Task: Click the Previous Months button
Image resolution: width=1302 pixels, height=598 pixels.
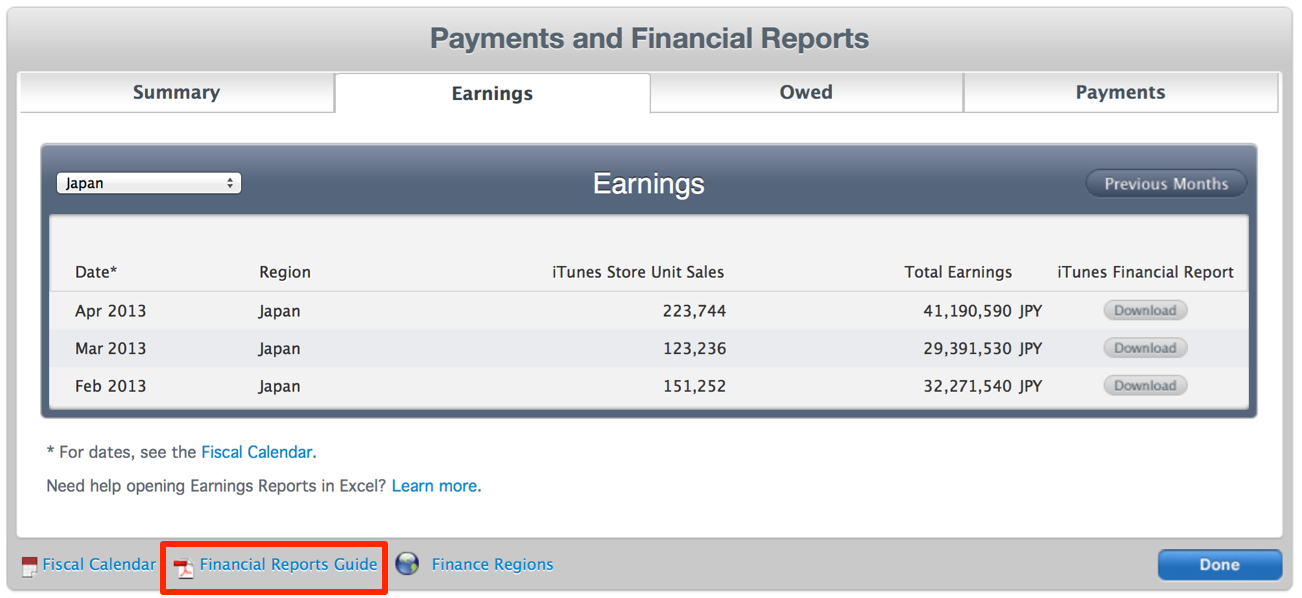Action: coord(1166,184)
